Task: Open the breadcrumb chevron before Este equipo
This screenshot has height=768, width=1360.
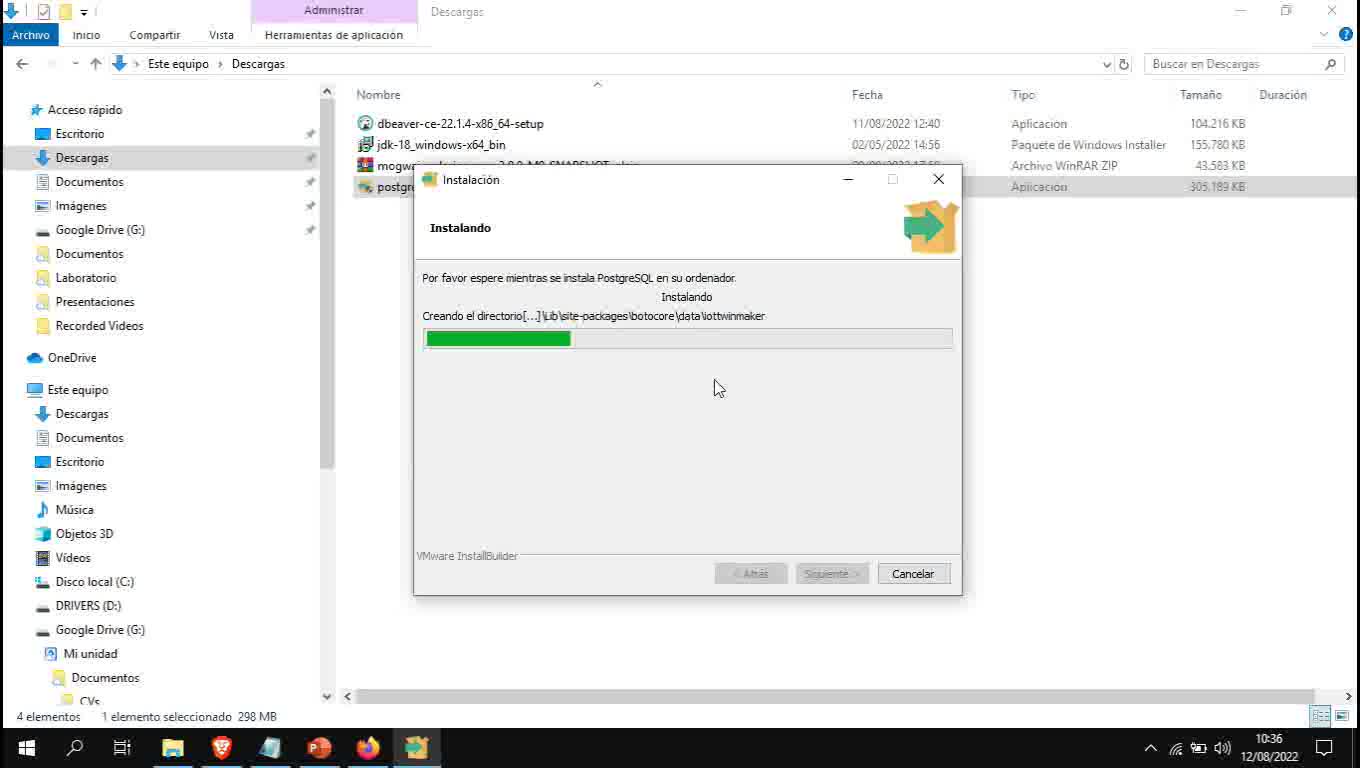Action: (138, 64)
